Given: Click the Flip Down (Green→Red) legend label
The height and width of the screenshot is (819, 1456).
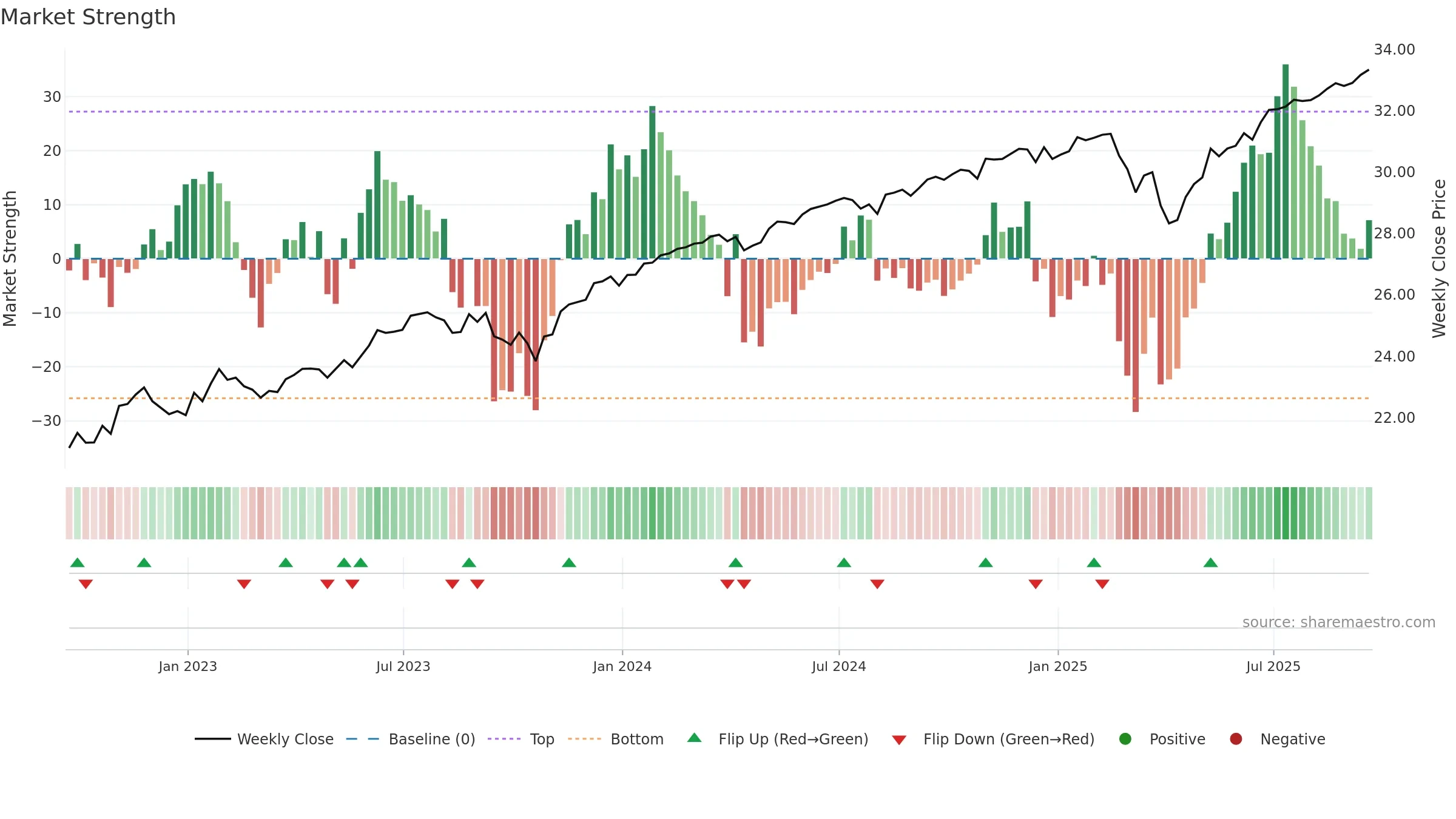Looking at the screenshot, I should point(1009,739).
